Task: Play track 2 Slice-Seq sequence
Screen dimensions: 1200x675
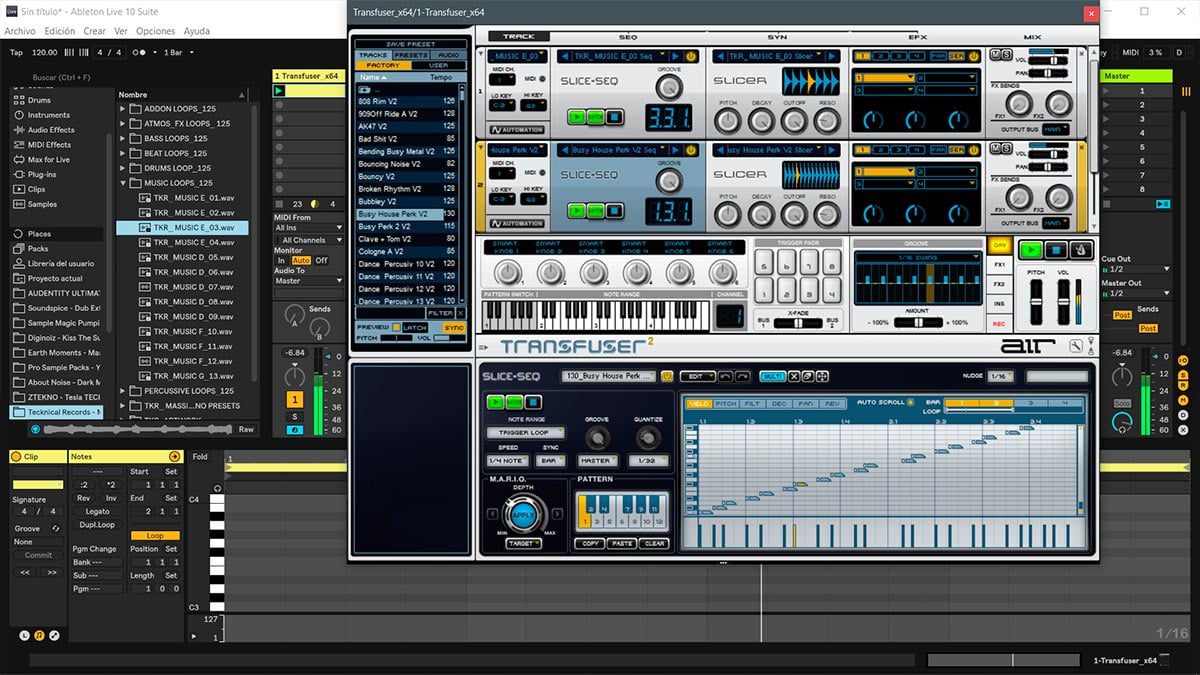Action: click(x=577, y=211)
